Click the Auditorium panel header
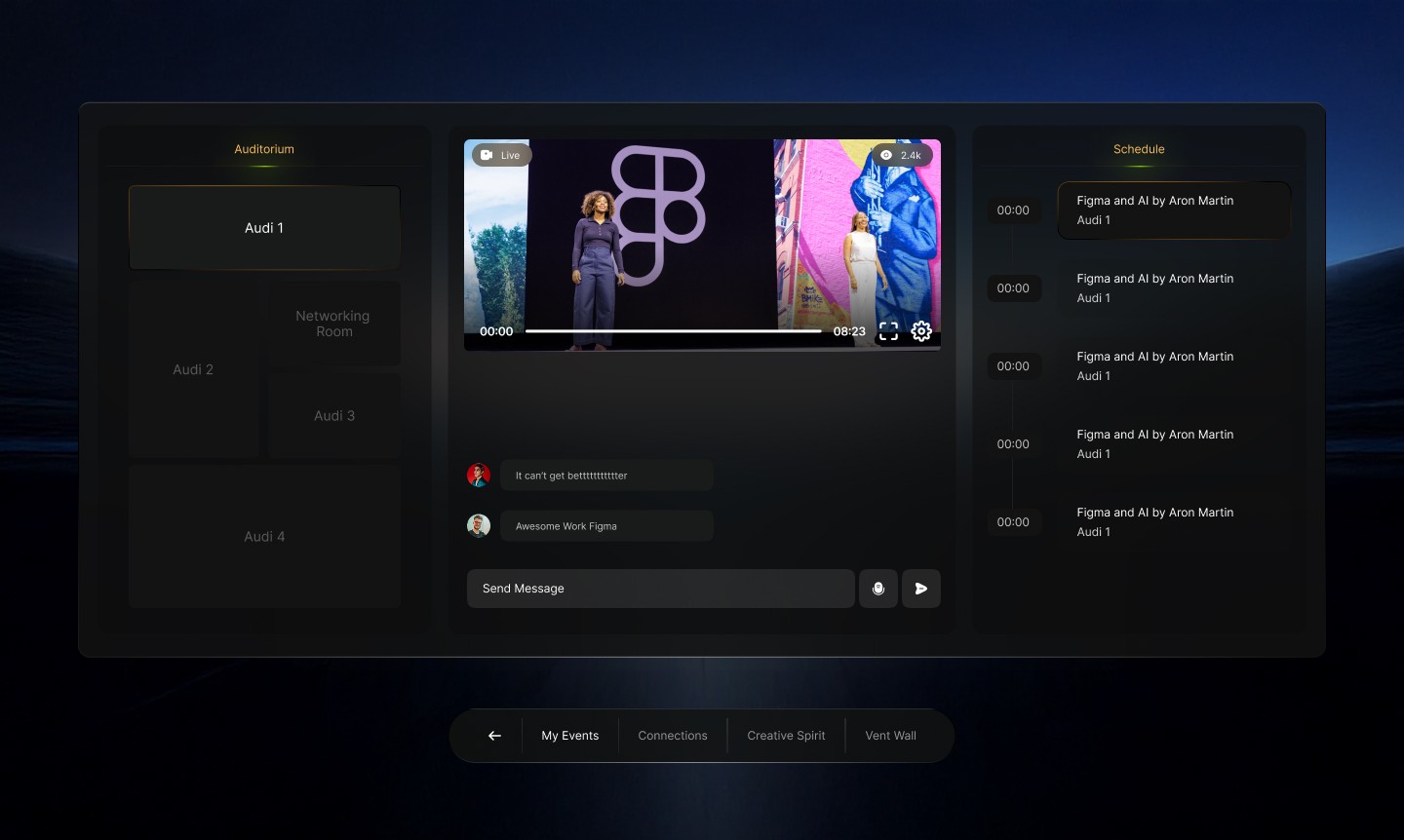Screen dimensions: 1404x840 264,149
